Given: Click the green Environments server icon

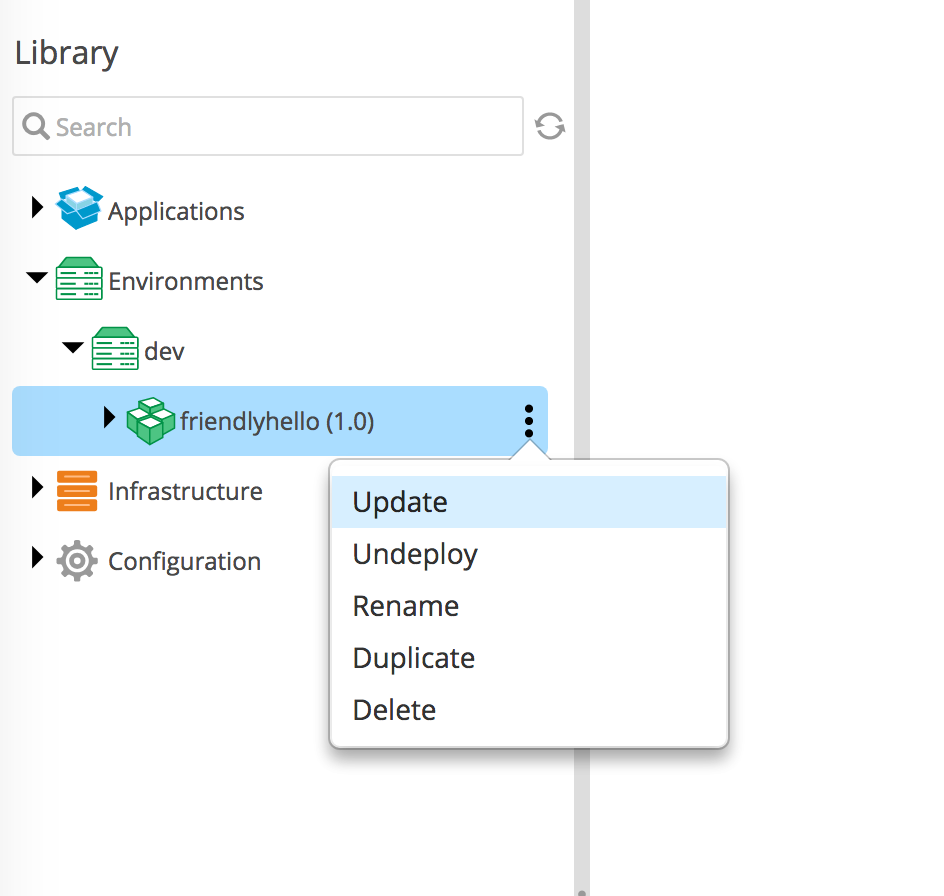Looking at the screenshot, I should pos(79,279).
